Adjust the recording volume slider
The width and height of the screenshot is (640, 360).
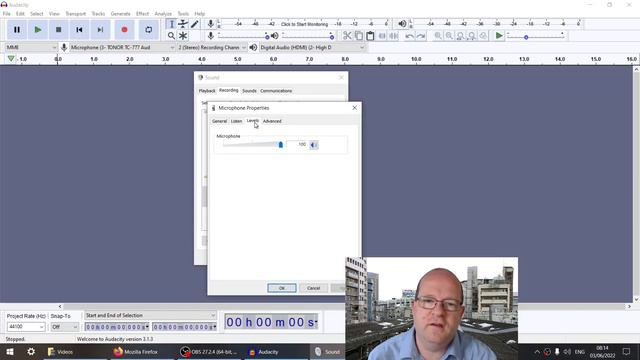pos(243,36)
